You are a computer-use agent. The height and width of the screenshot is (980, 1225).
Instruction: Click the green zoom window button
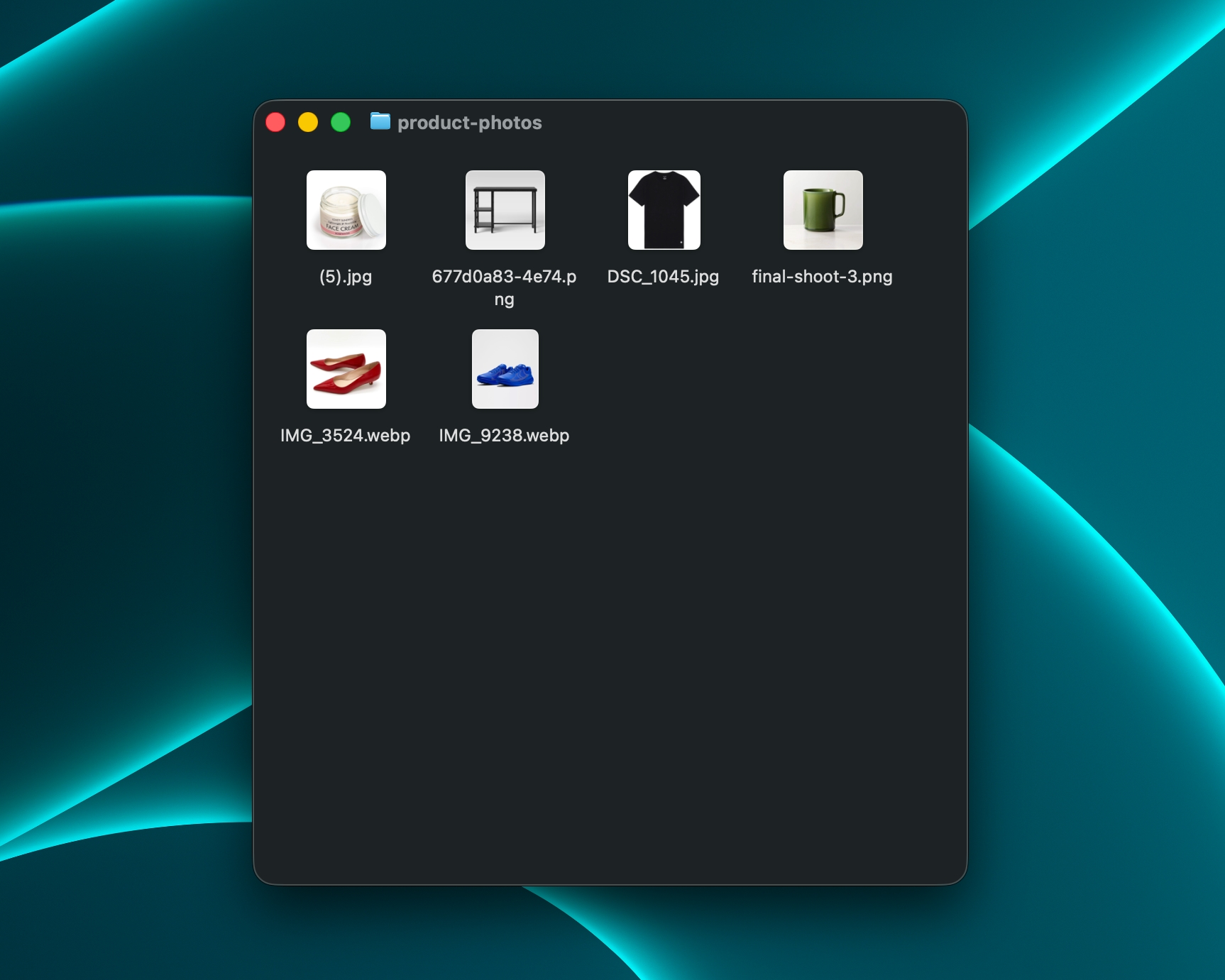pyautogui.click(x=341, y=121)
